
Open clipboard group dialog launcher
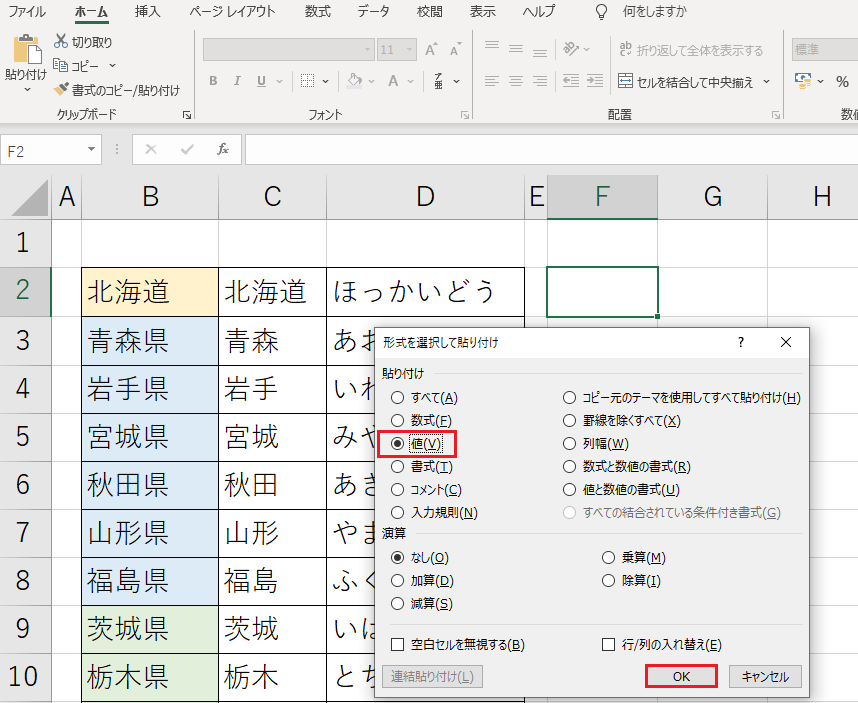(x=187, y=115)
